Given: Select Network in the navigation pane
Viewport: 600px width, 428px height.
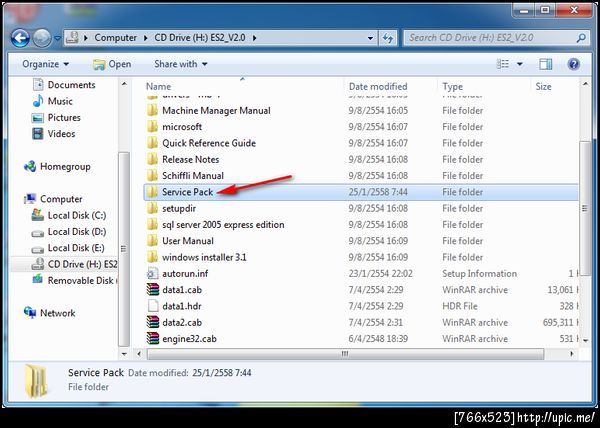Looking at the screenshot, I should point(57,313).
